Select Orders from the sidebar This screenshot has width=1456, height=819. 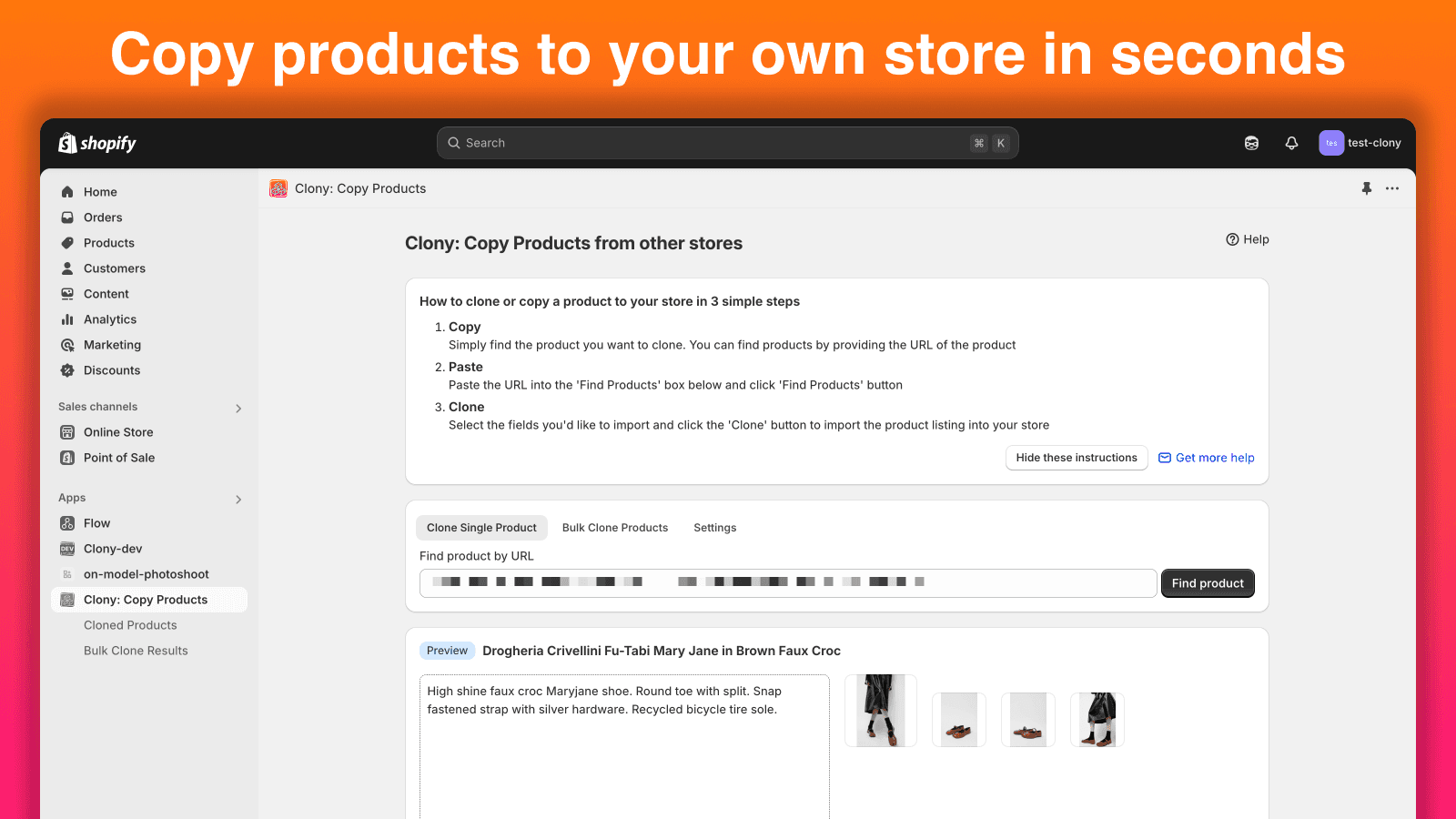pyautogui.click(x=102, y=217)
